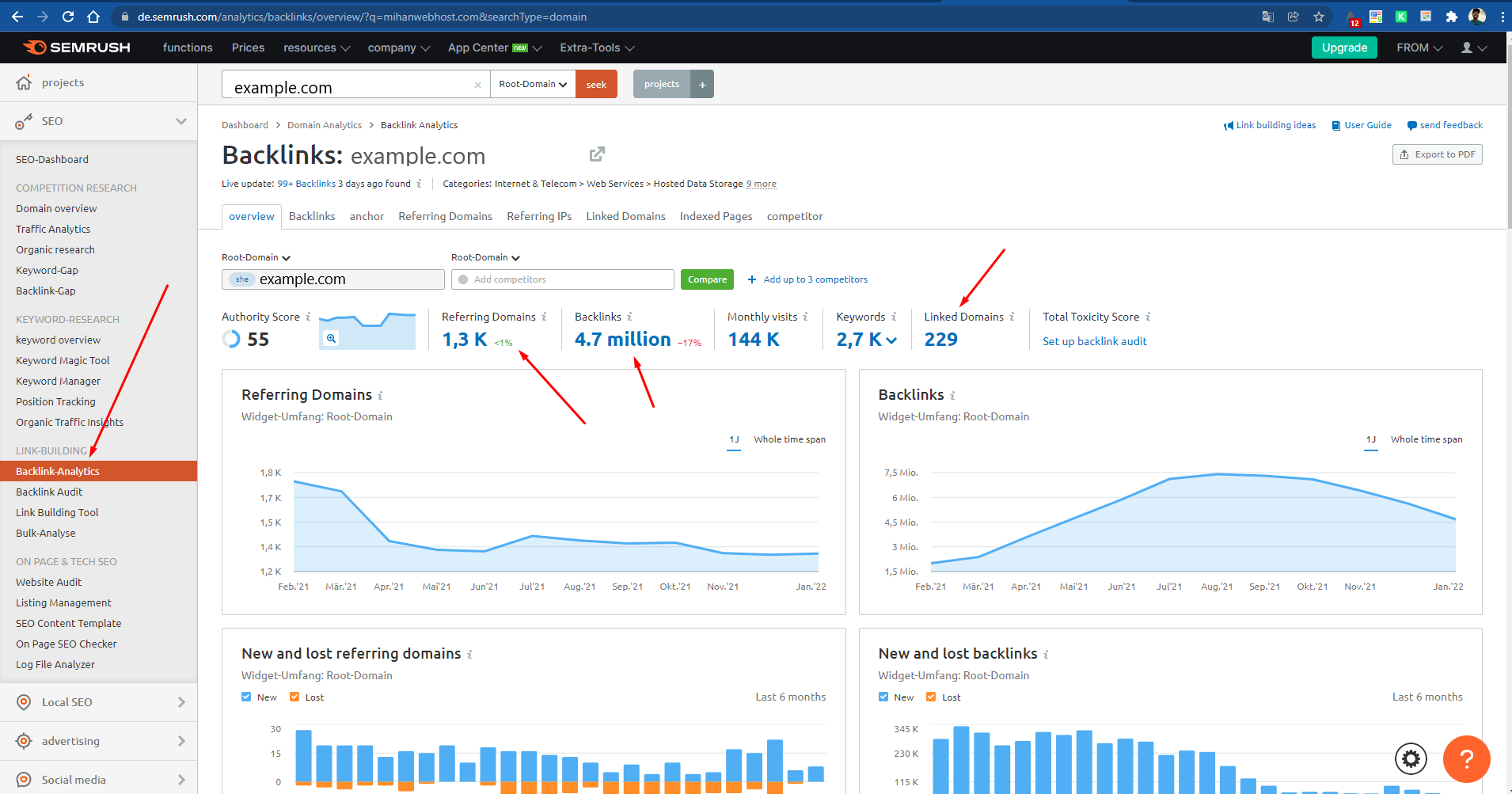Viewport: 1512px width, 794px height.
Task: Select Whole time span in Referring Domains chart
Action: click(789, 439)
